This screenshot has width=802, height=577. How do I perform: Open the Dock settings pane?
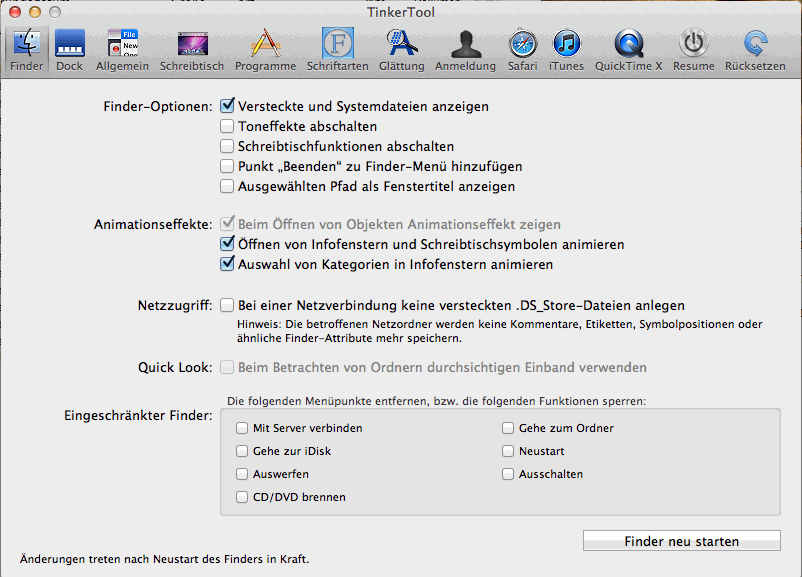pos(69,48)
